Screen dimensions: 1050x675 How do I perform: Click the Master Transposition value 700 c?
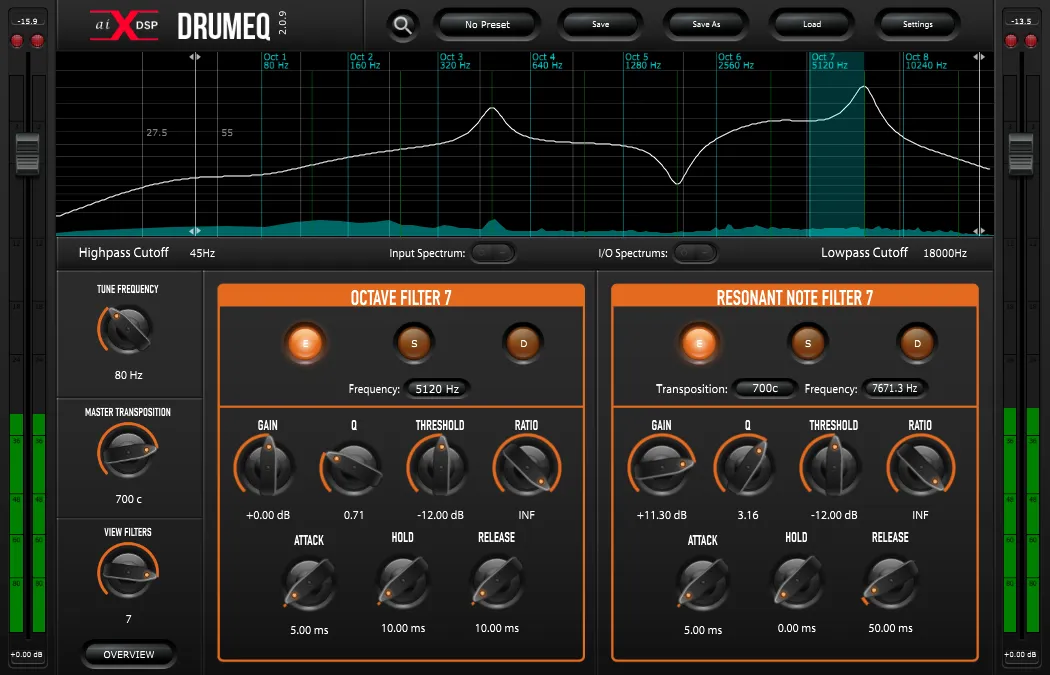128,499
